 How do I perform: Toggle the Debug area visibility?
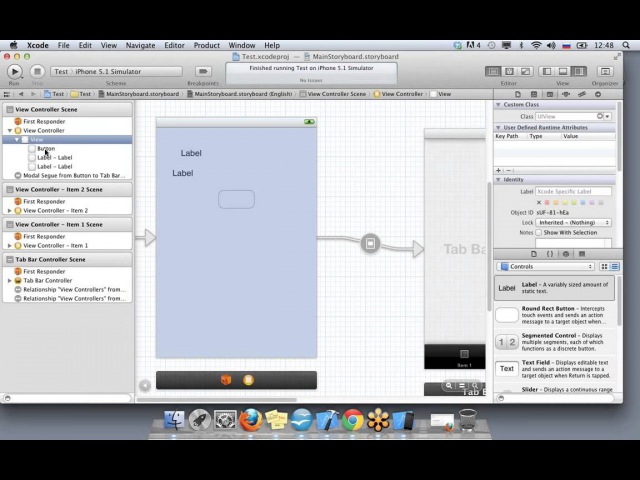point(563,71)
